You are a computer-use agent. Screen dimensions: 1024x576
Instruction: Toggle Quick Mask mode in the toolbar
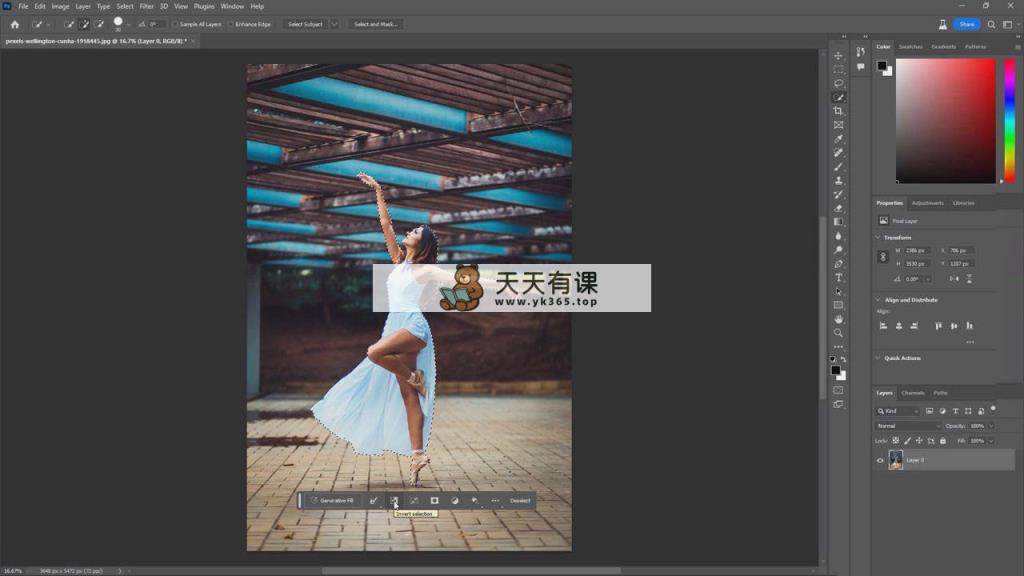[839, 391]
